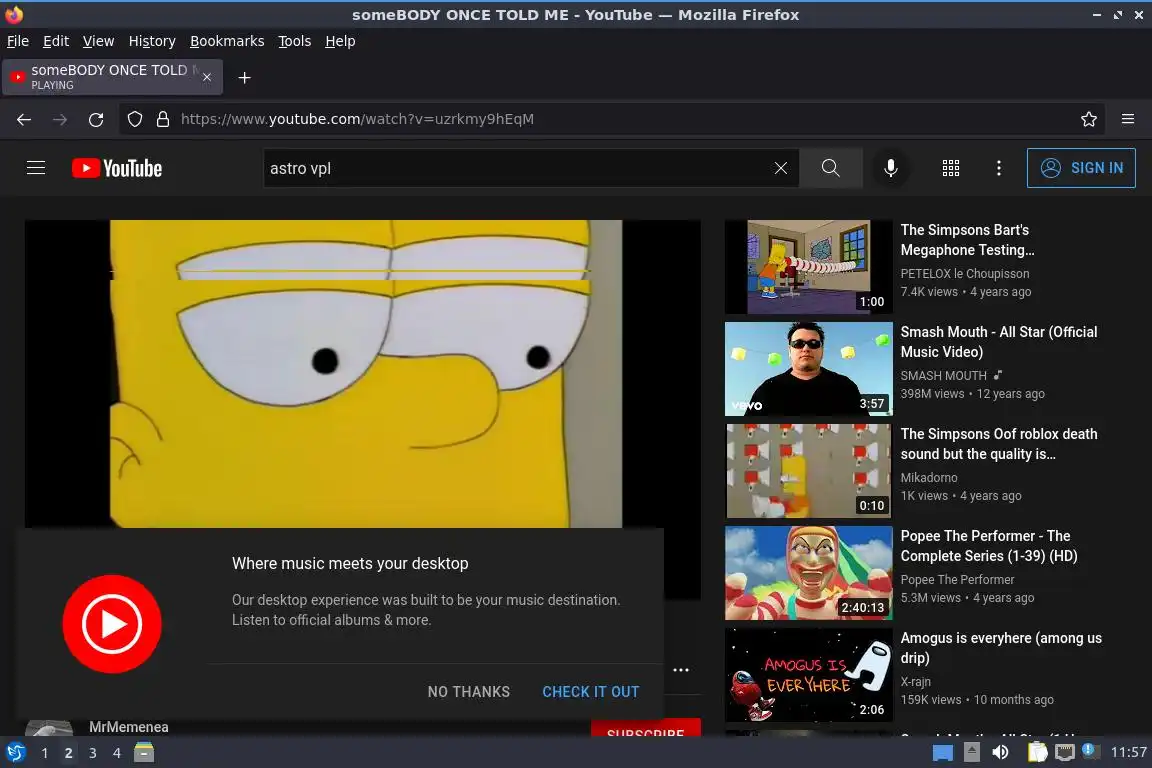Click title The Simpsons Bart's Megaphone Testing
The image size is (1152, 768).
[968, 240]
